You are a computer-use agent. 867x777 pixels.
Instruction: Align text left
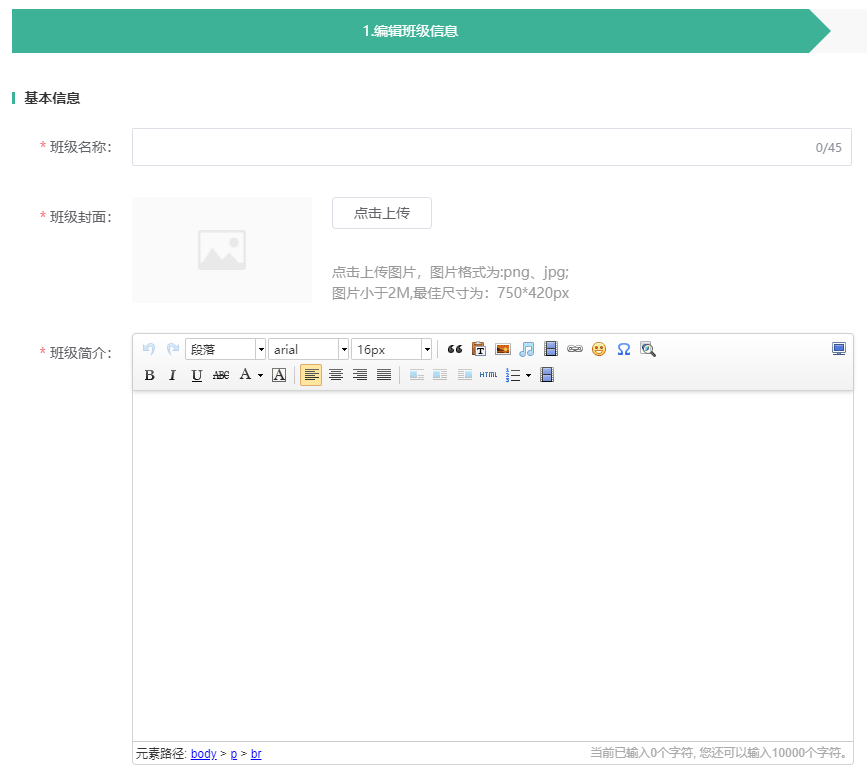[311, 375]
